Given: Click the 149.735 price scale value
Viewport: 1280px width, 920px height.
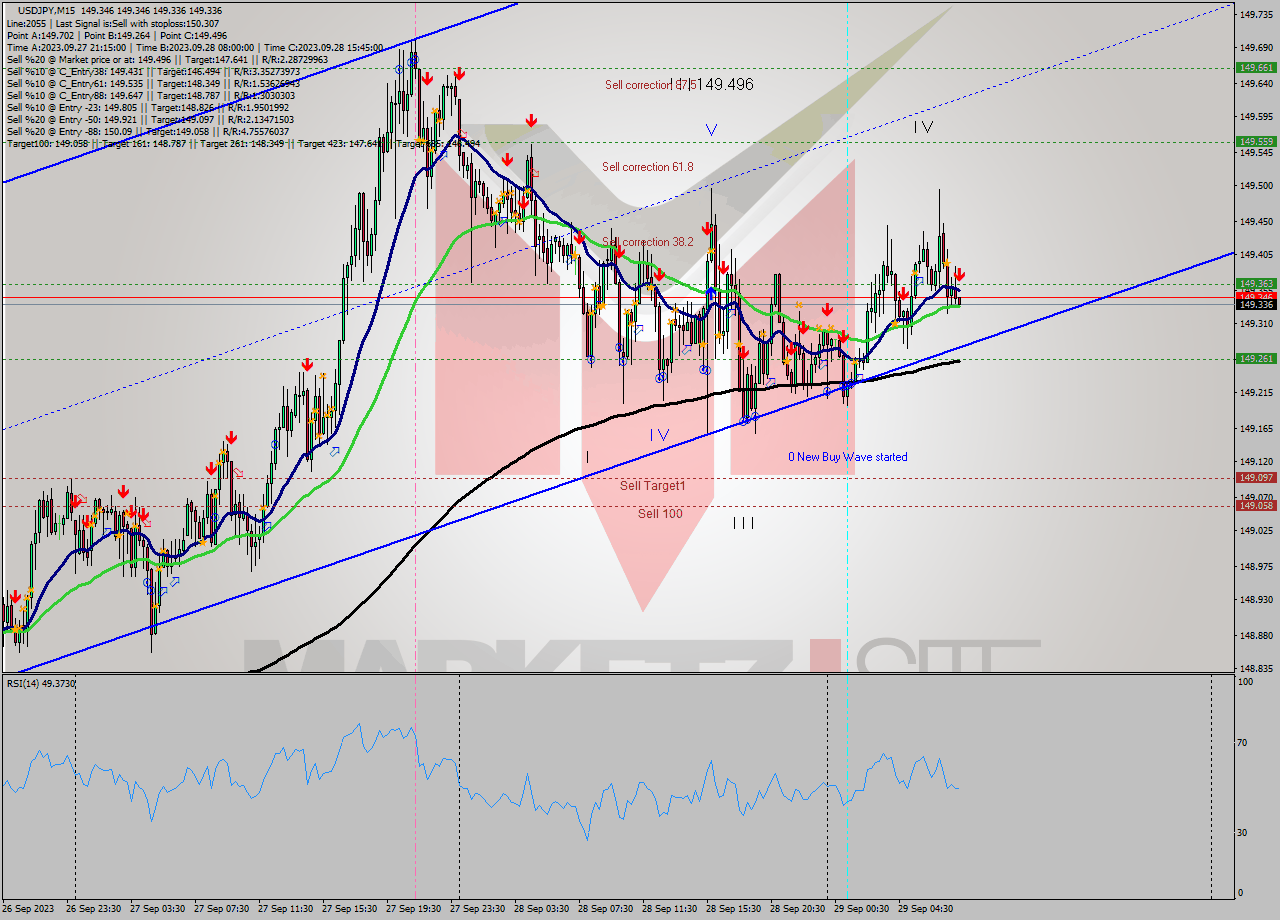Looking at the screenshot, I should [x=1256, y=14].
